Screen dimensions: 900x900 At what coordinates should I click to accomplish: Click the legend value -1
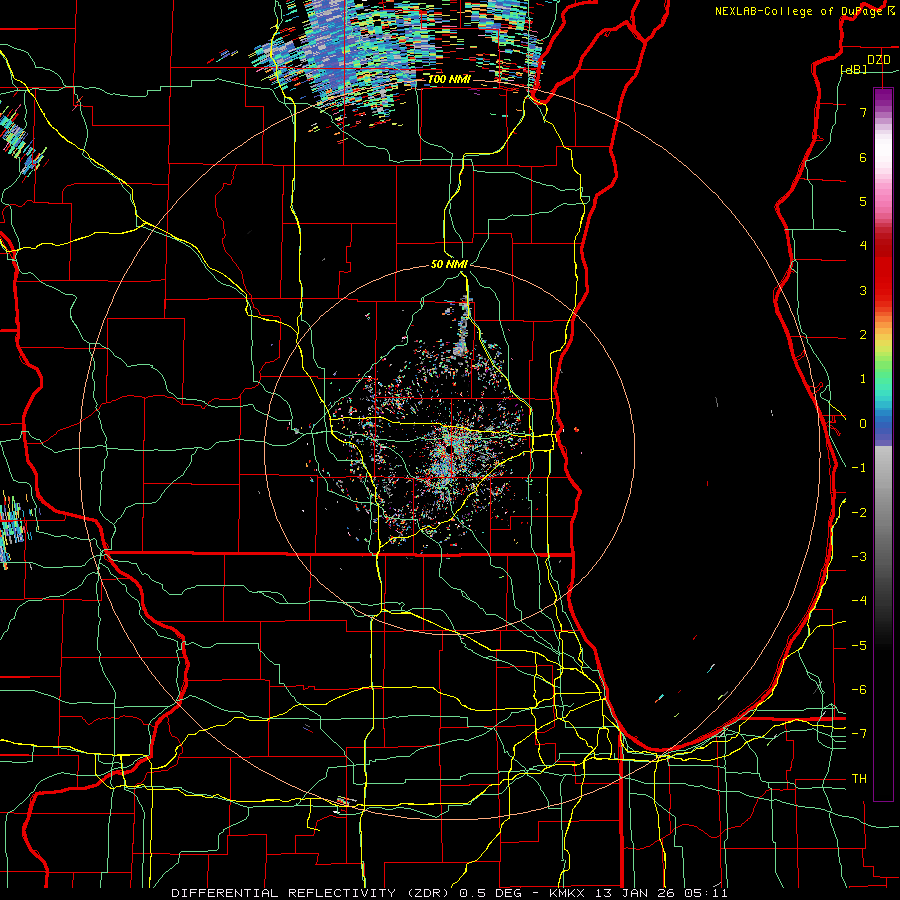coord(859,468)
